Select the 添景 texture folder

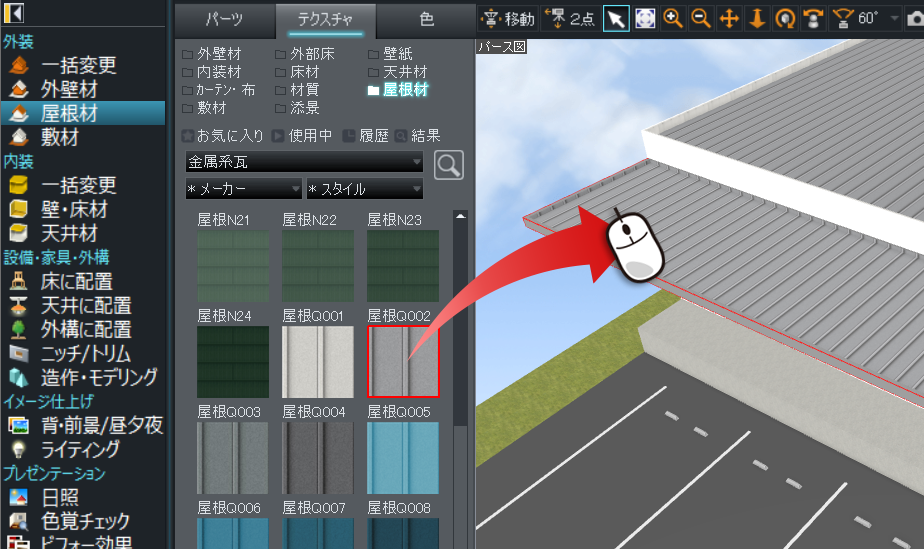point(298,108)
